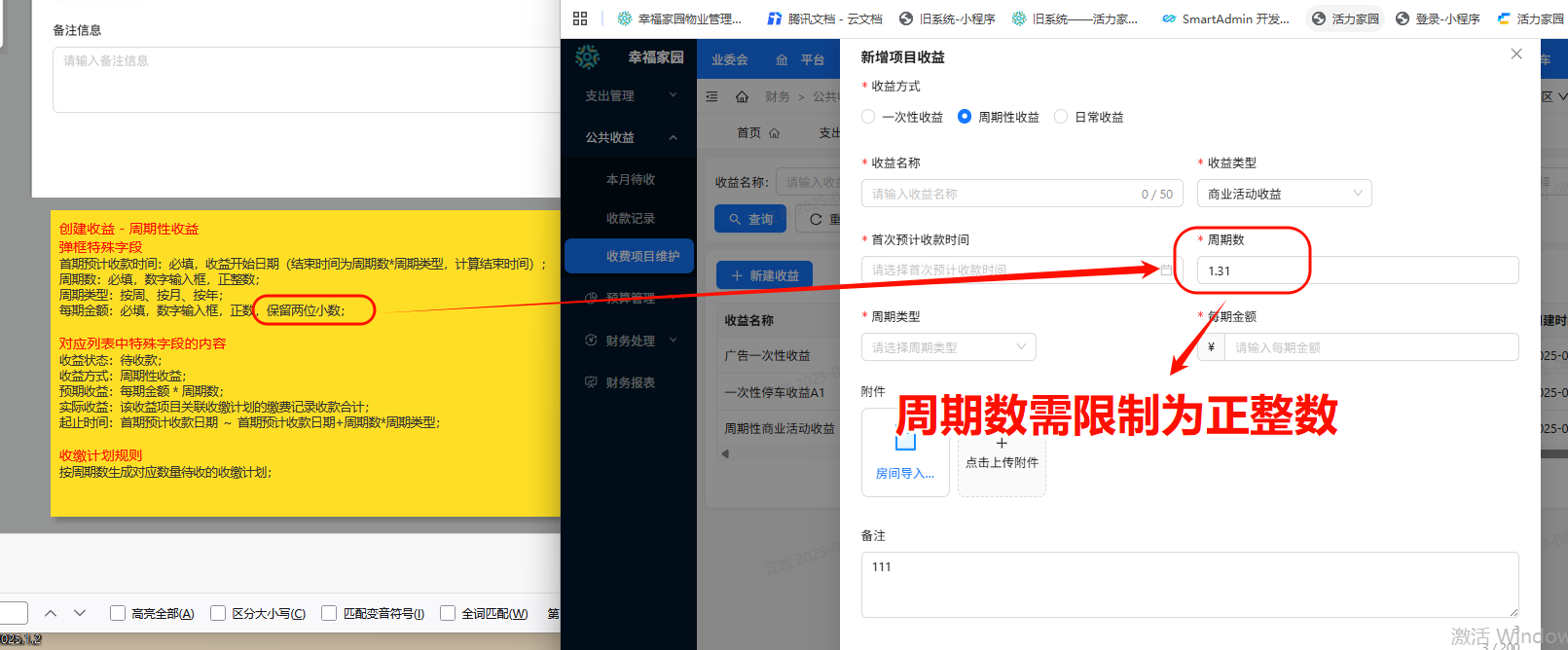Screen dimensions: 1568x650
Task: Click the find next down arrow
Action: [80, 613]
